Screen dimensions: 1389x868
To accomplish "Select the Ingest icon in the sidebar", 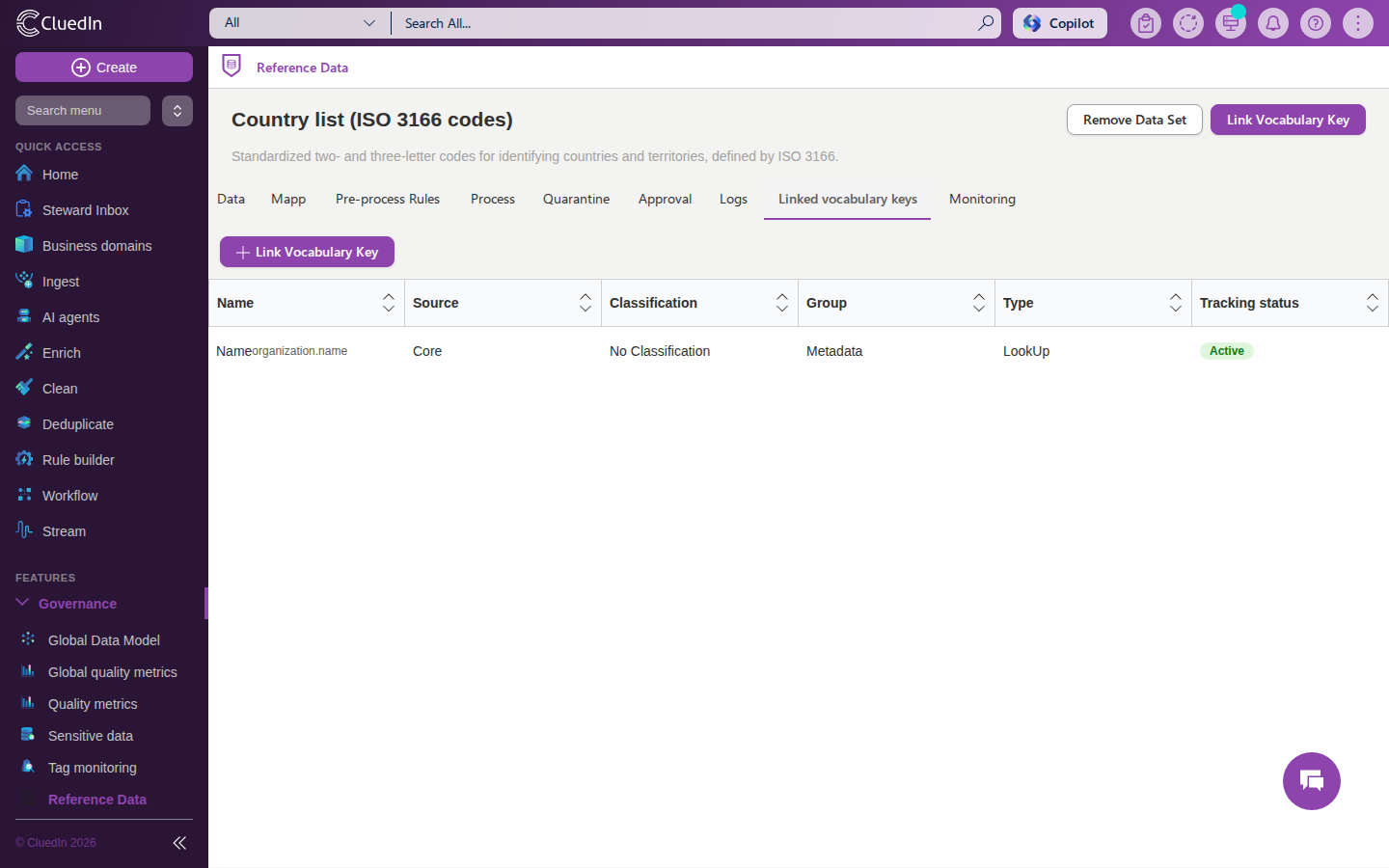I will pos(24,281).
